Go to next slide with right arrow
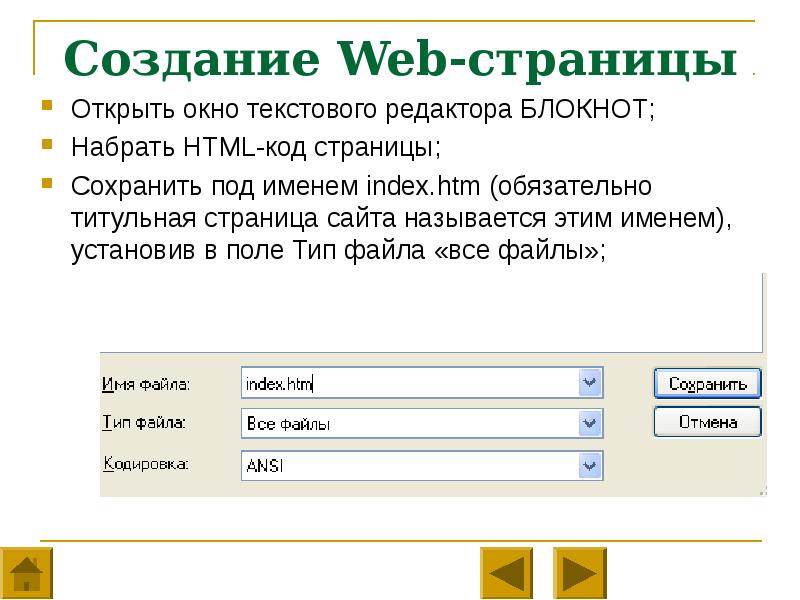The image size is (800, 600). [580, 574]
